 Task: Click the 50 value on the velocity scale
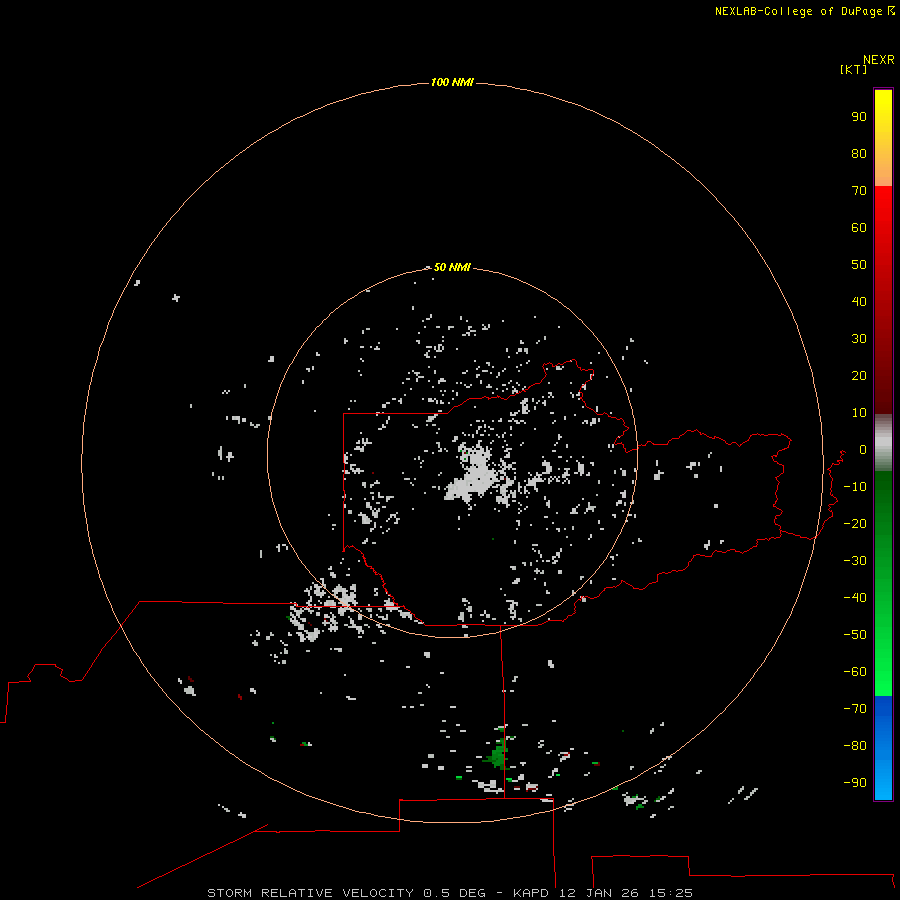pos(859,265)
